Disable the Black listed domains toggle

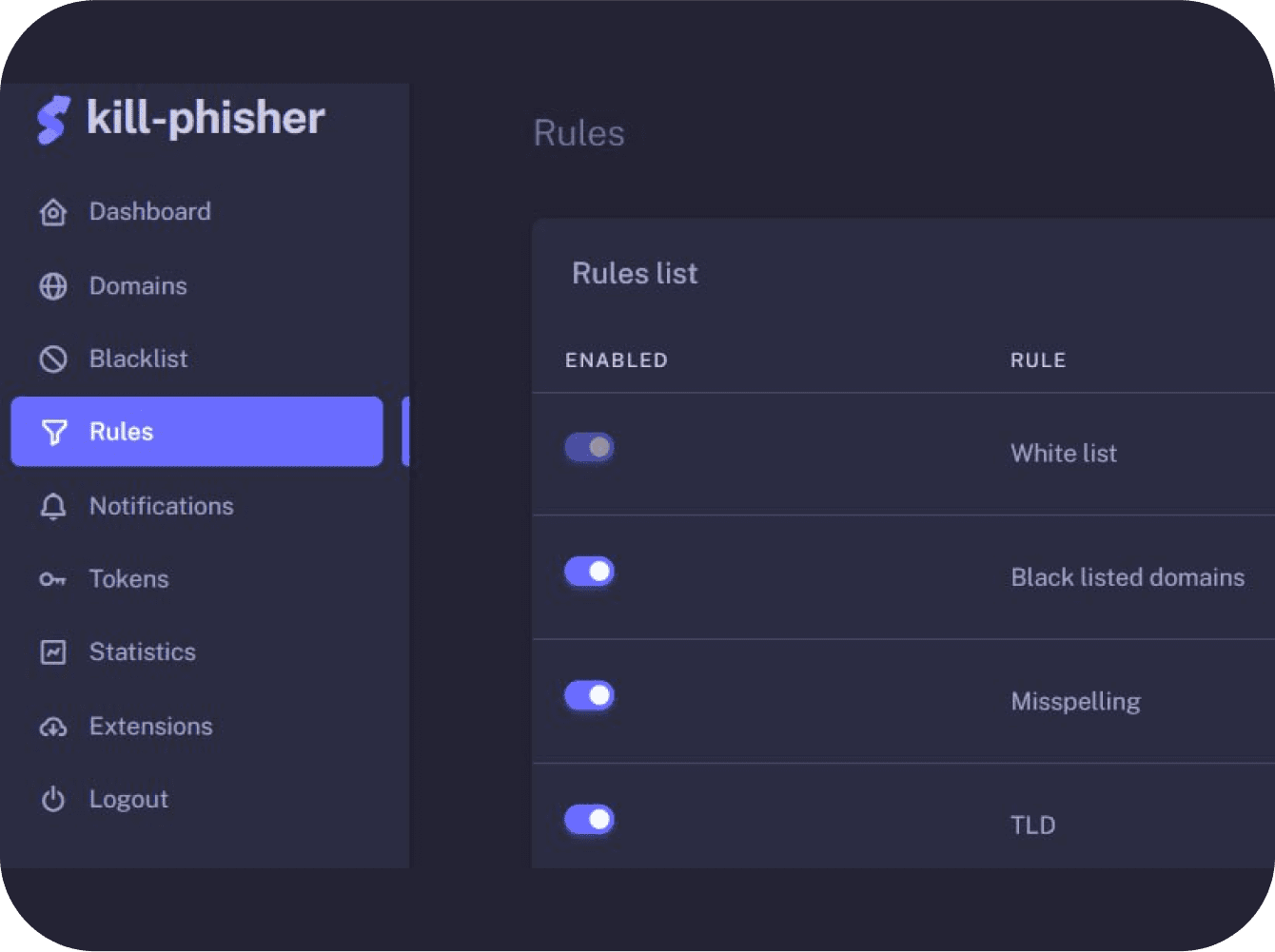tap(589, 572)
